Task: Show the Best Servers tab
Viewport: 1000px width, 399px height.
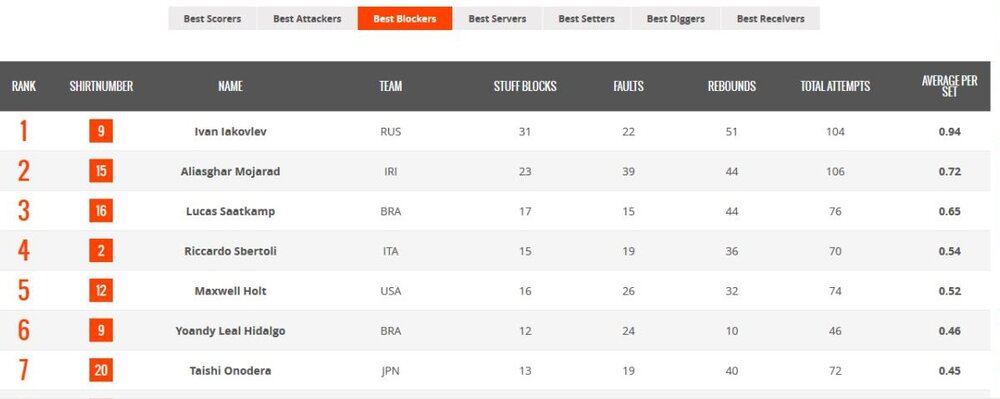Action: point(497,18)
